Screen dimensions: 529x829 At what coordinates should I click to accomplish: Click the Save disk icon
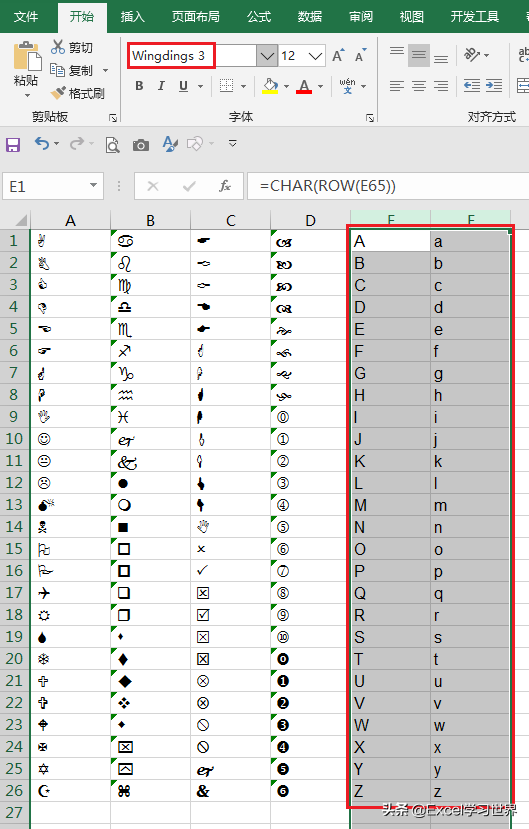point(13,144)
